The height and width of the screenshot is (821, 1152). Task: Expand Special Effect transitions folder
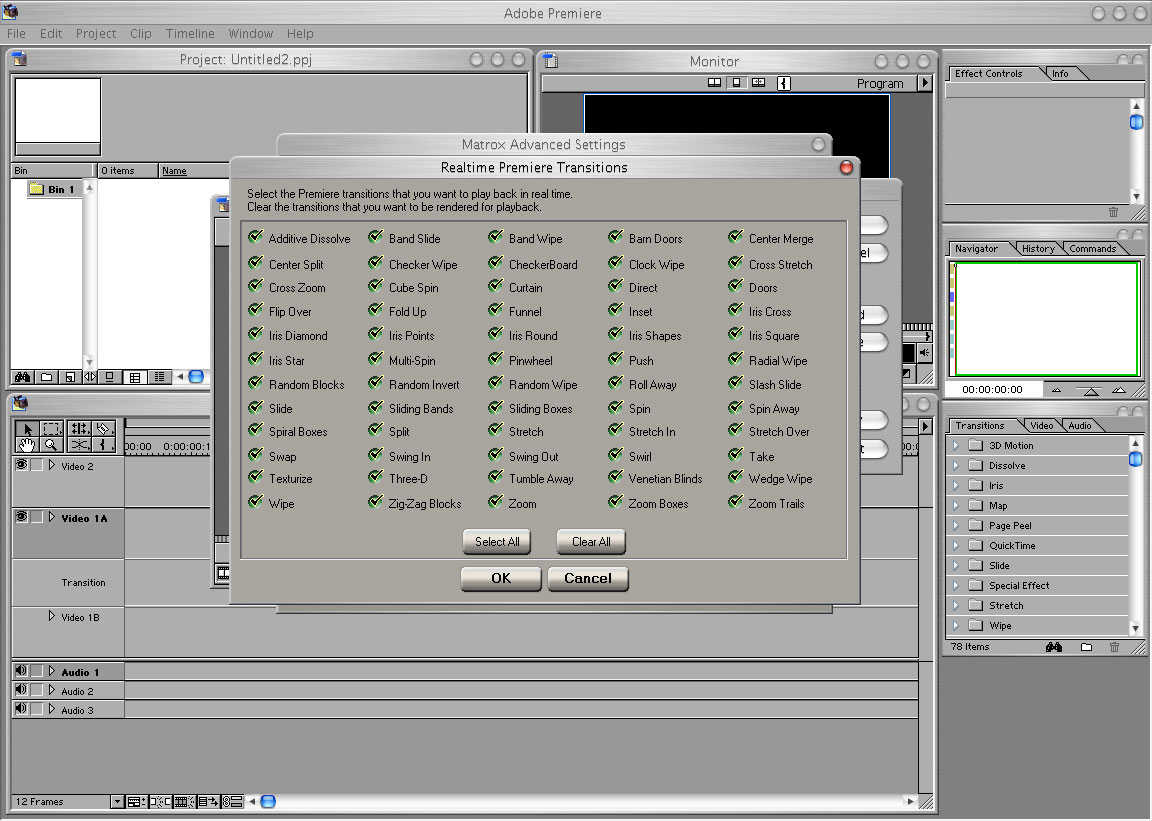(x=956, y=586)
